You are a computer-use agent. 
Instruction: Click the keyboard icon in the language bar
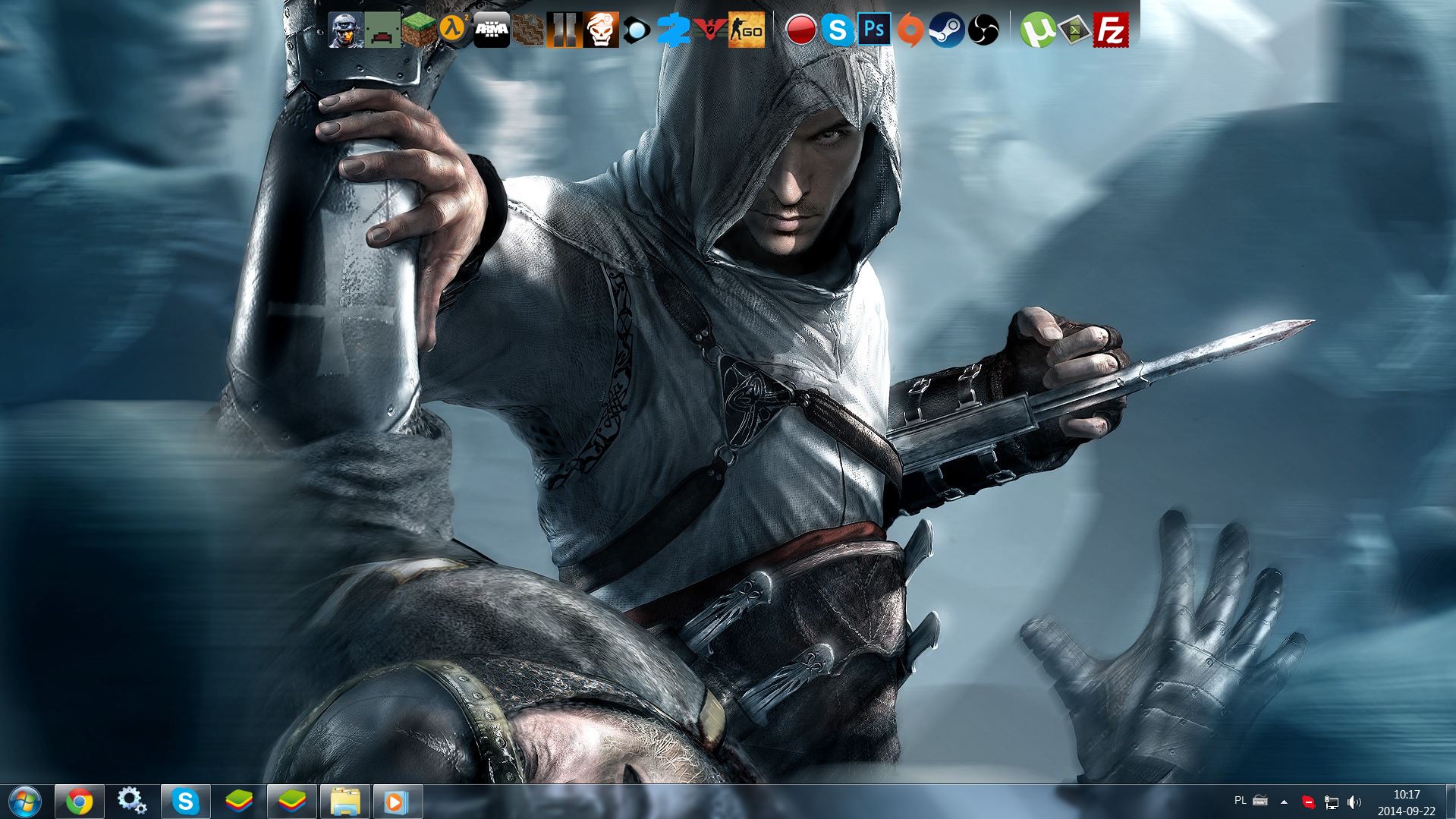tap(1260, 801)
